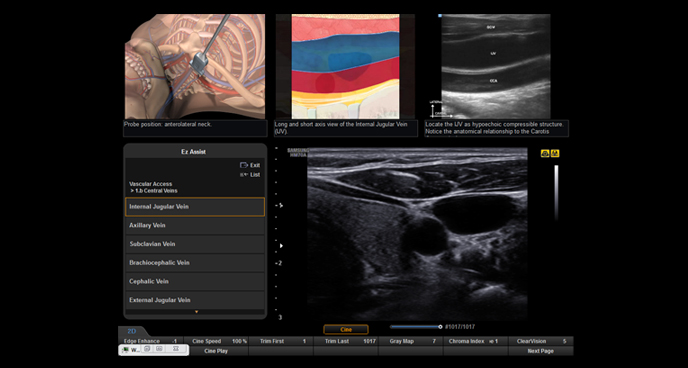Screen dimensions: 688x368
Task: Go to Next Page of controls
Action: tap(541, 351)
